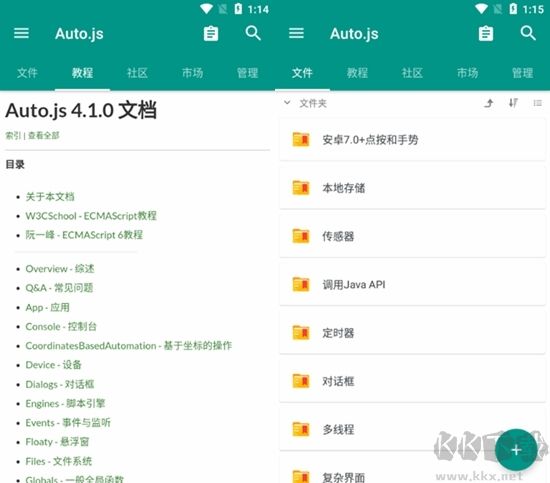Screen dimensions: 550x483
Task: Open Files - 文件系统 link
Action: (59, 461)
